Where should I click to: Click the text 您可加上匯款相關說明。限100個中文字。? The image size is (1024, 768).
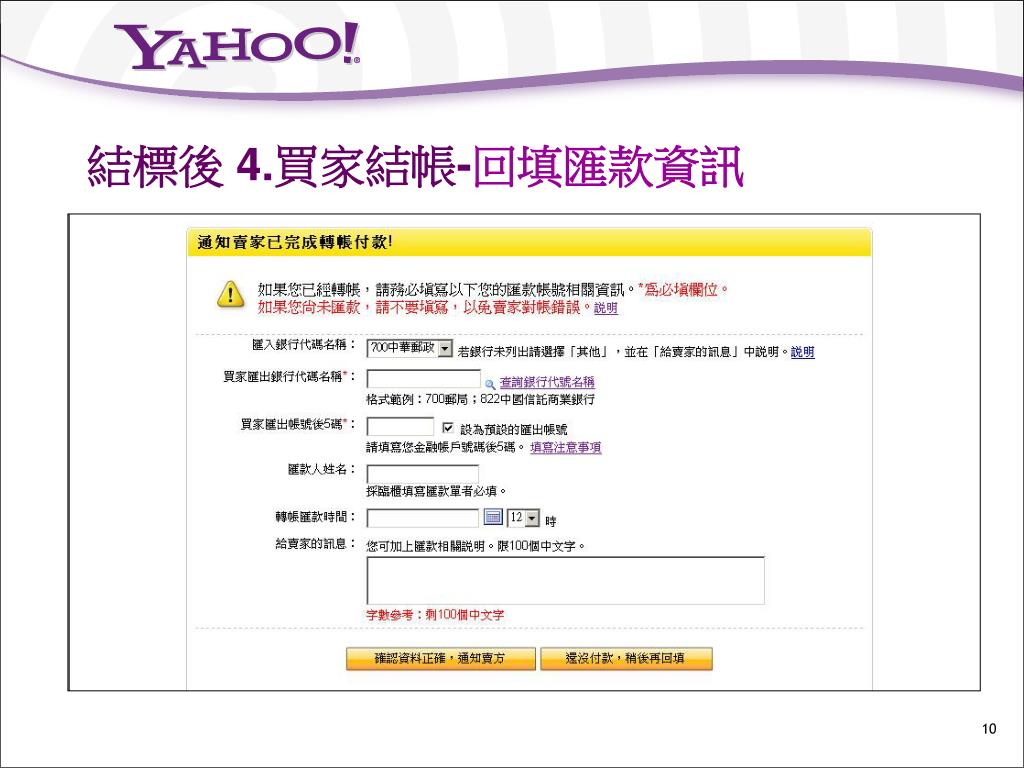[x=476, y=546]
